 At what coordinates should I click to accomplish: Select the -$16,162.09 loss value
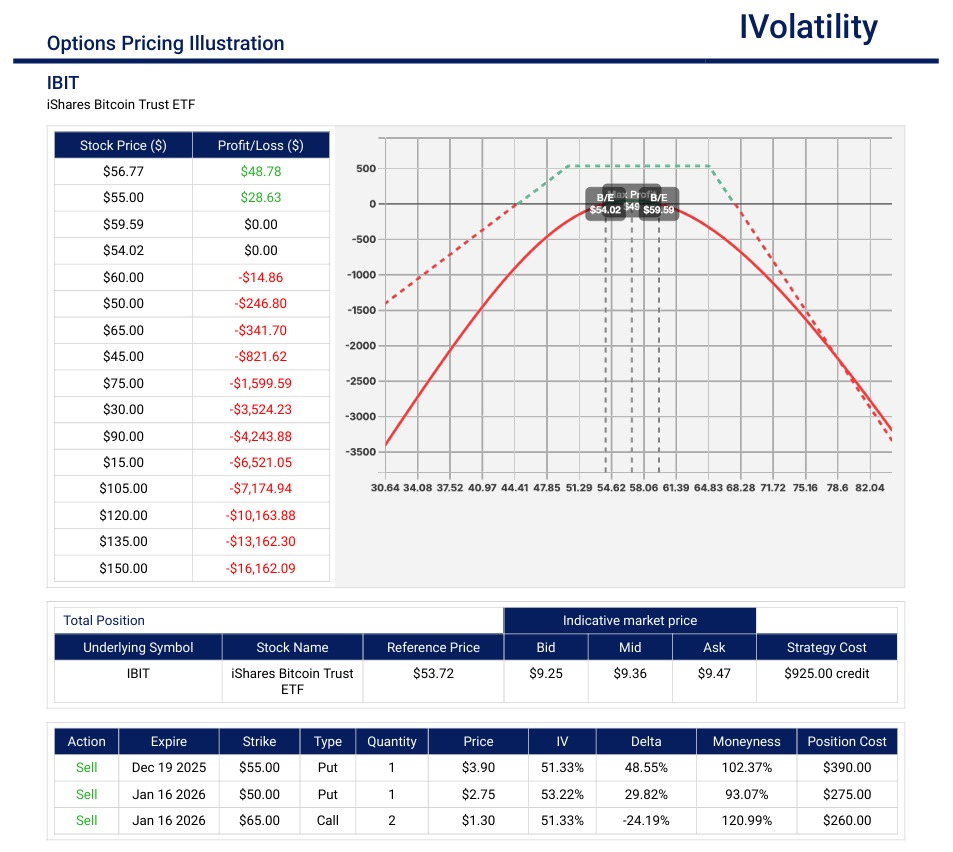pyautogui.click(x=260, y=568)
